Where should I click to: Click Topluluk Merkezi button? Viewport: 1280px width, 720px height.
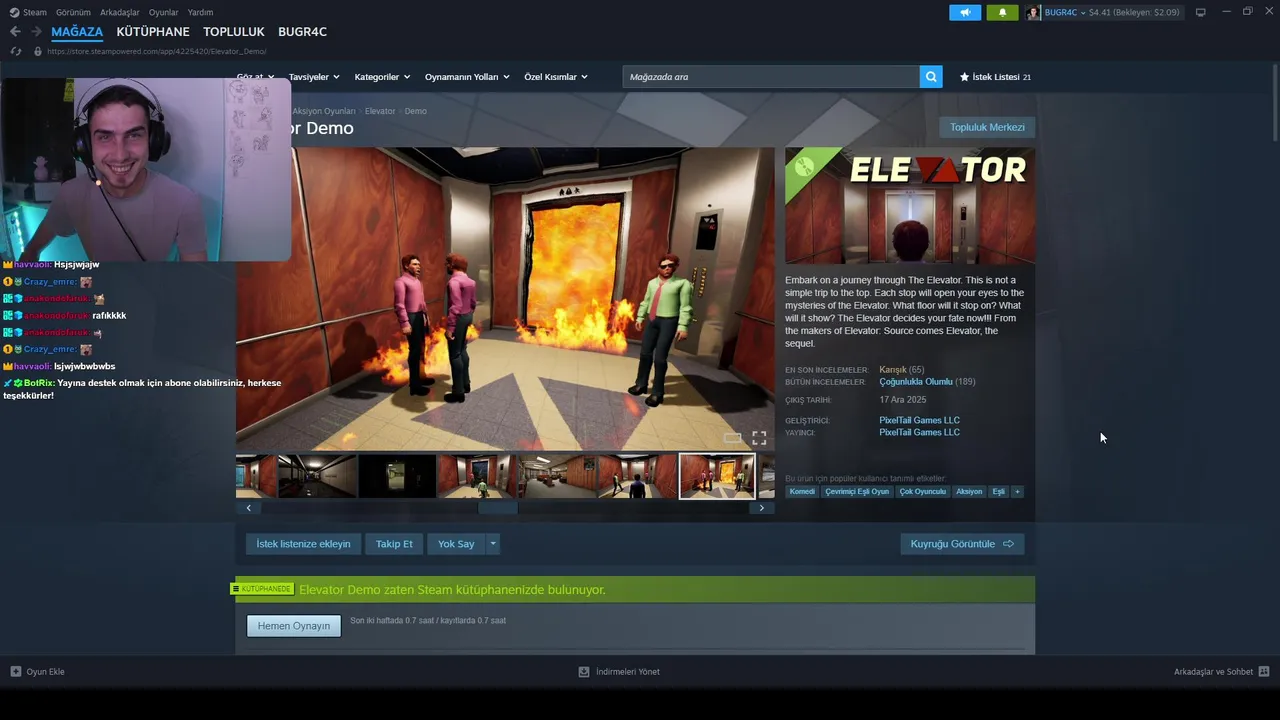987,127
